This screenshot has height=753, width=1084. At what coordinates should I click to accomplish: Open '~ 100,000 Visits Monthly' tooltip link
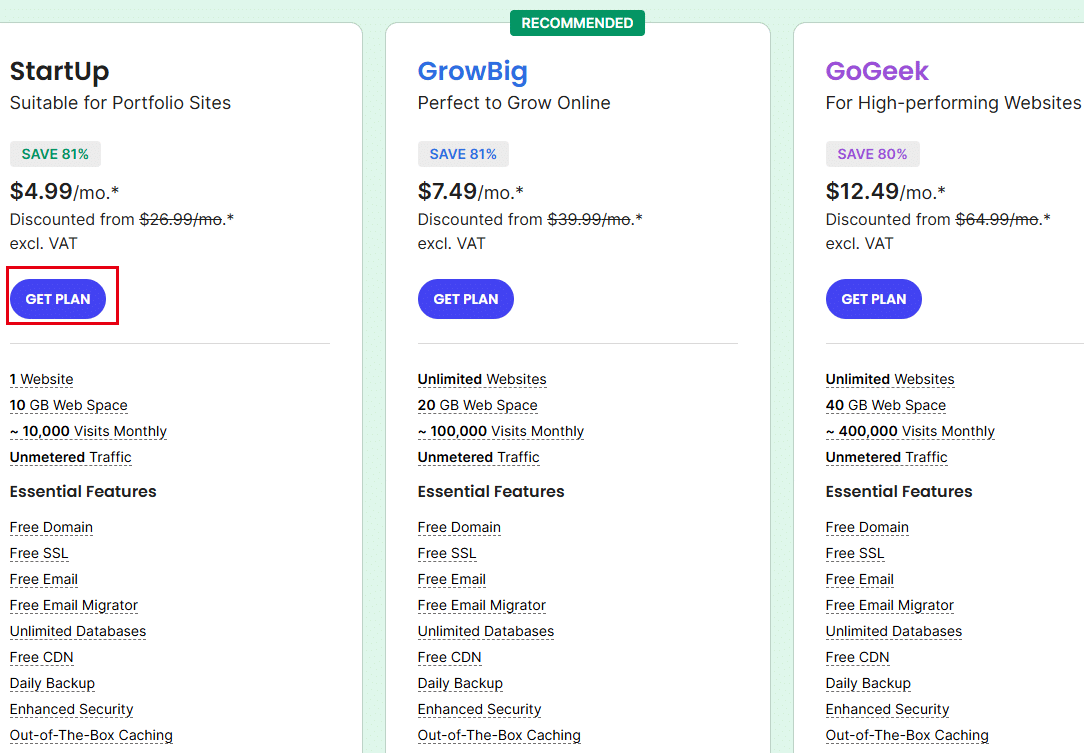click(501, 431)
